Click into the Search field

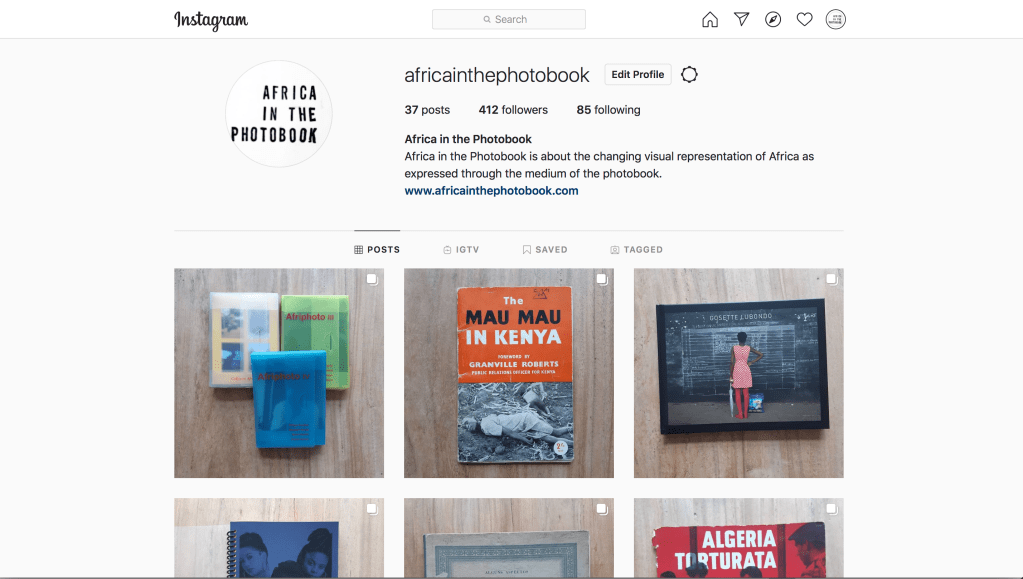[509, 20]
